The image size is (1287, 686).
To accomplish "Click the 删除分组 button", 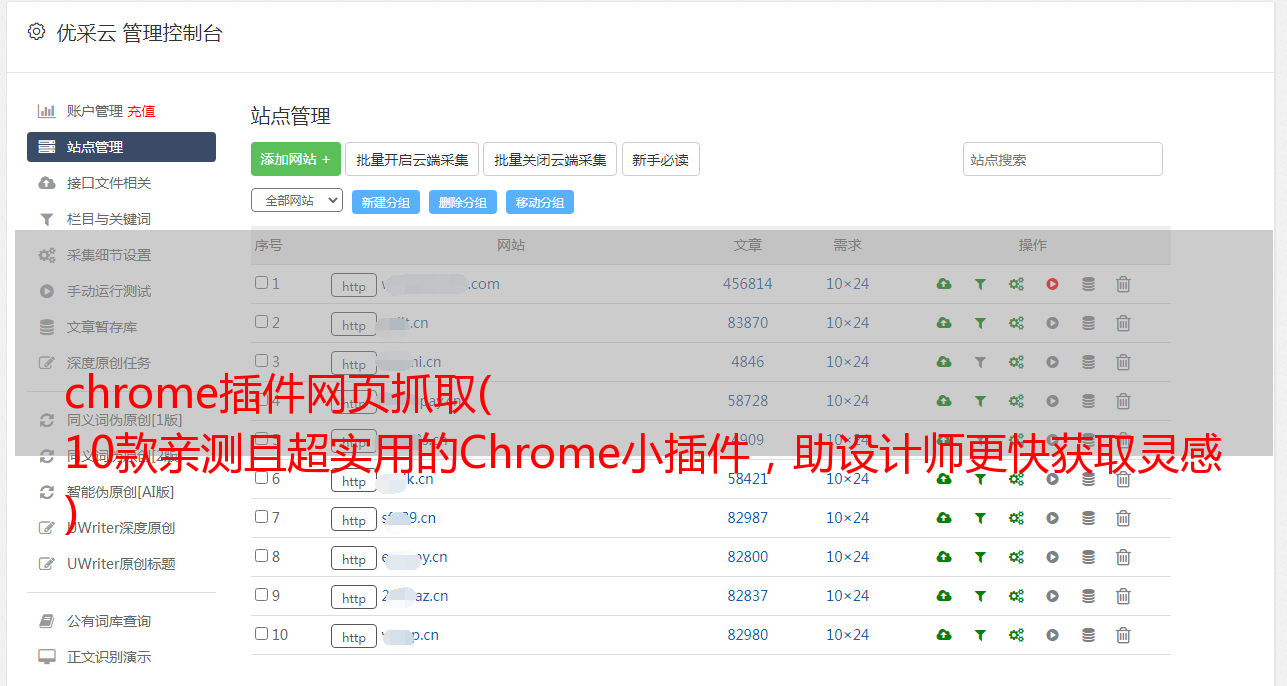I will (463, 202).
